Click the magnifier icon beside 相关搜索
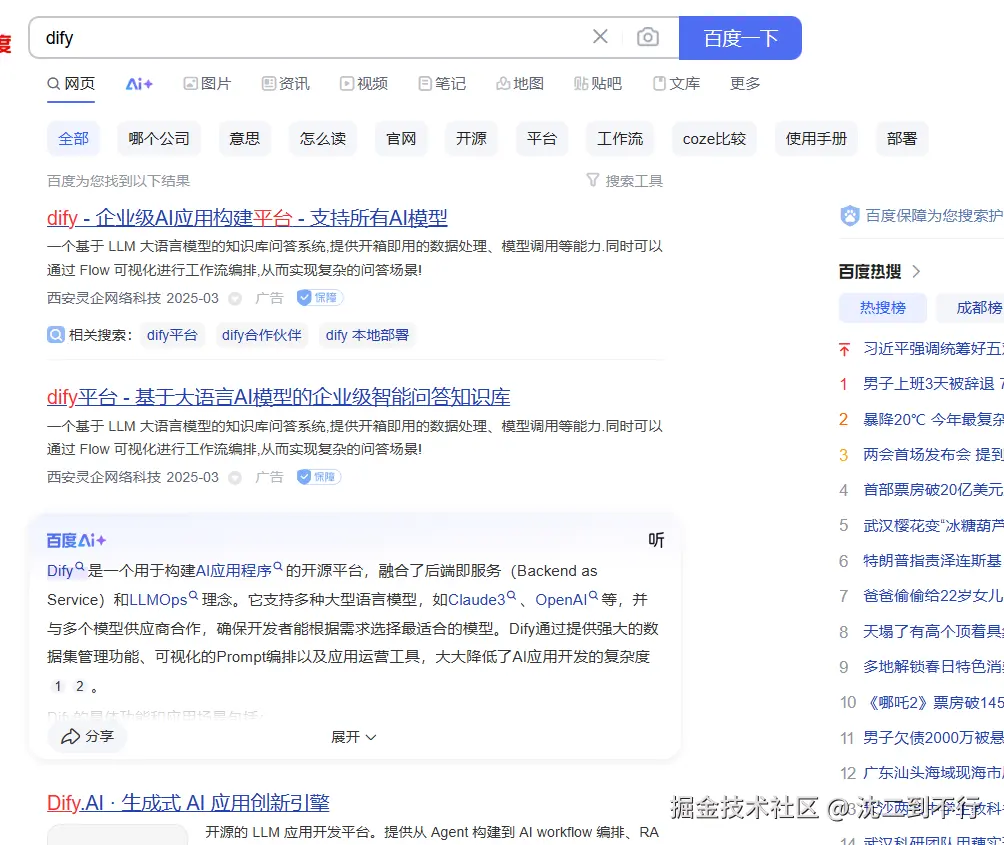 pyautogui.click(x=56, y=334)
